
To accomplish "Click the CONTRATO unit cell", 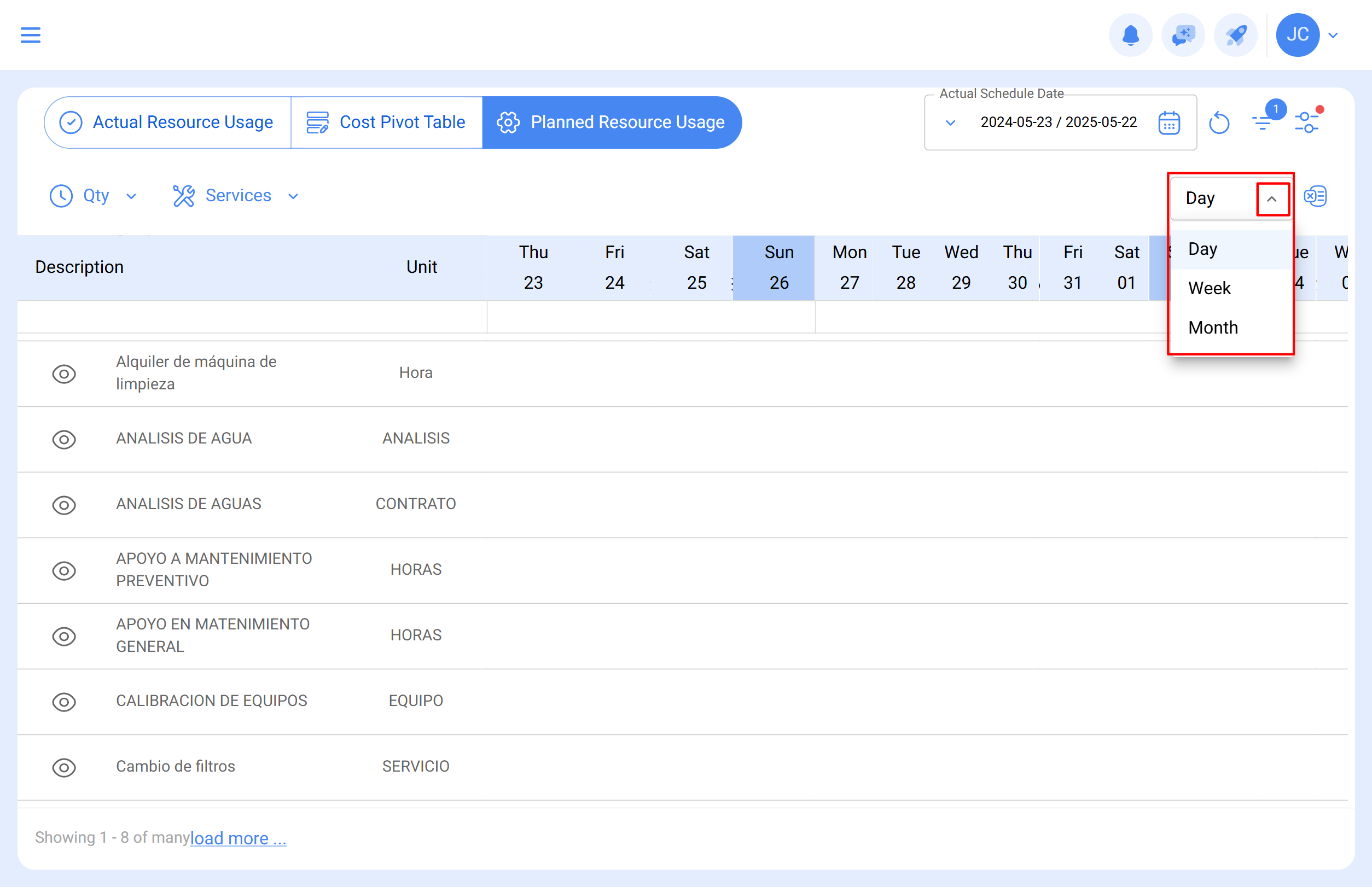I will (x=415, y=504).
